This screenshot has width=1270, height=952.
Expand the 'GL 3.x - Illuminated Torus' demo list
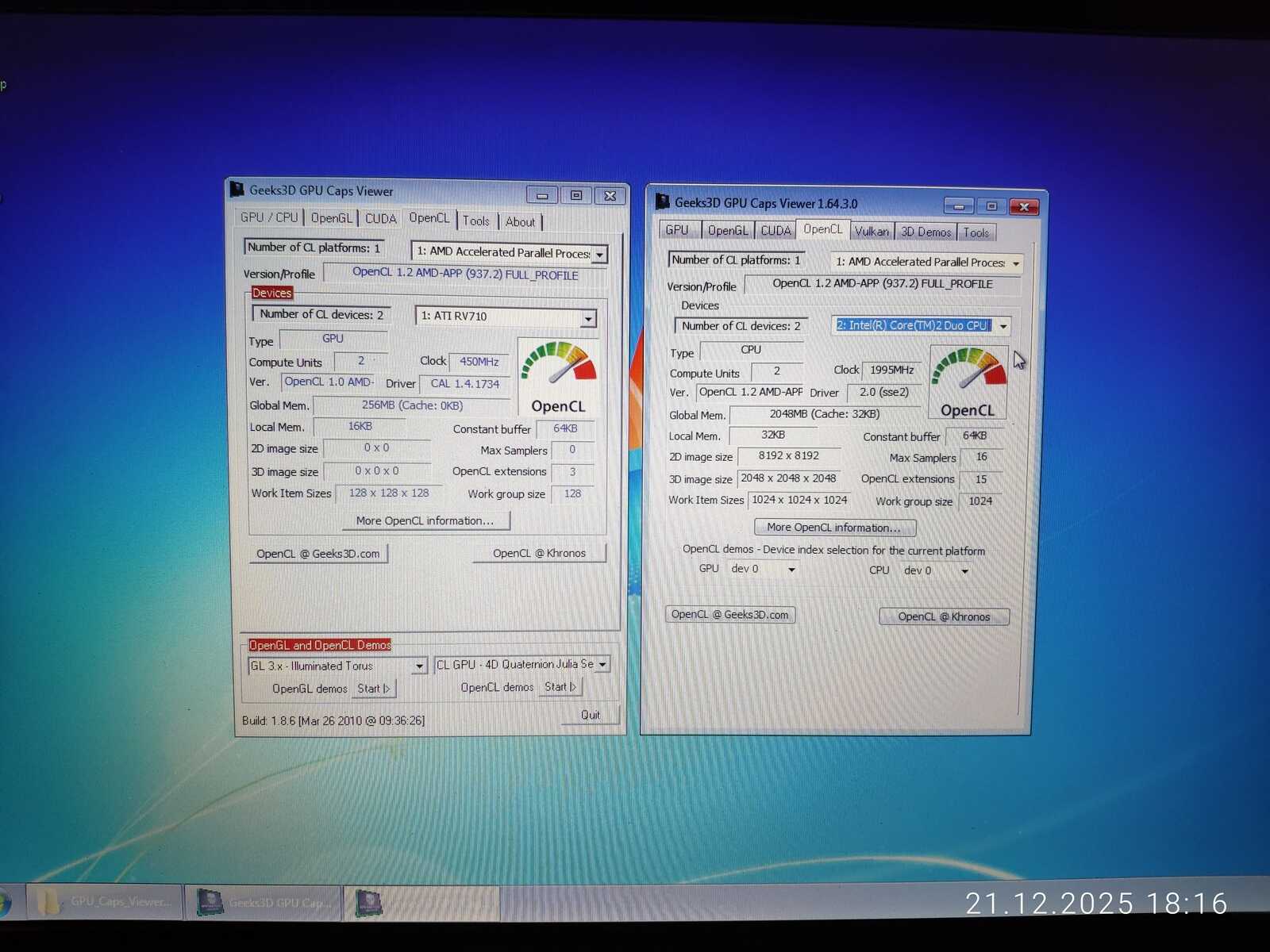point(420,666)
